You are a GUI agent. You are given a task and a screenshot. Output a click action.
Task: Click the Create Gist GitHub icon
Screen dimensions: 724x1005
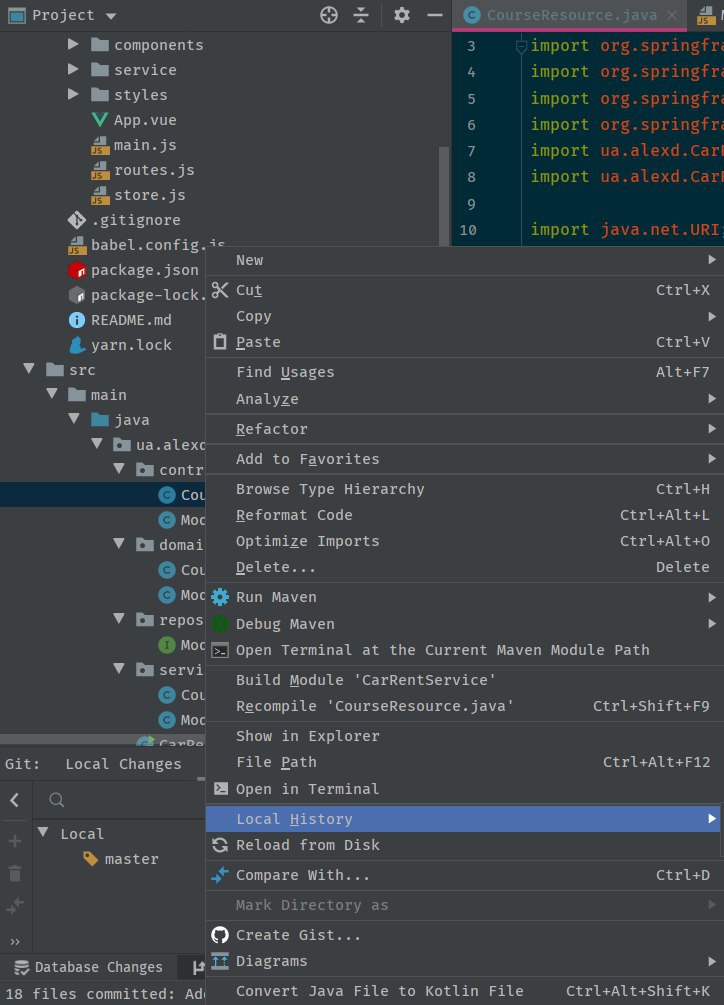(x=220, y=935)
